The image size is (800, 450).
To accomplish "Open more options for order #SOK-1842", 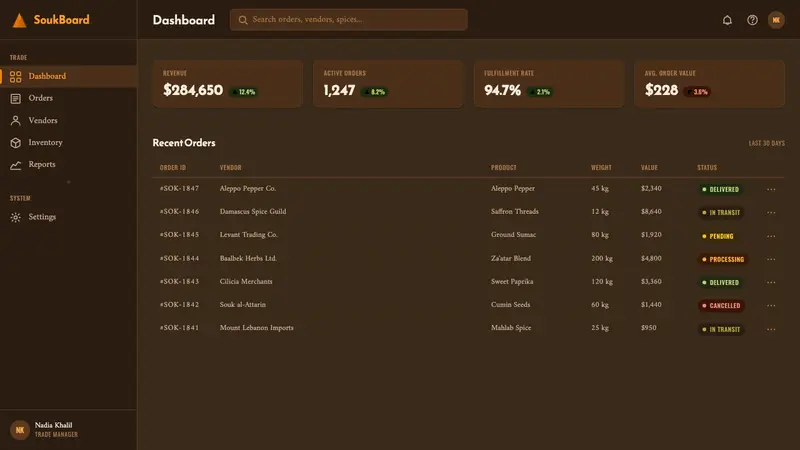I will [771, 305].
